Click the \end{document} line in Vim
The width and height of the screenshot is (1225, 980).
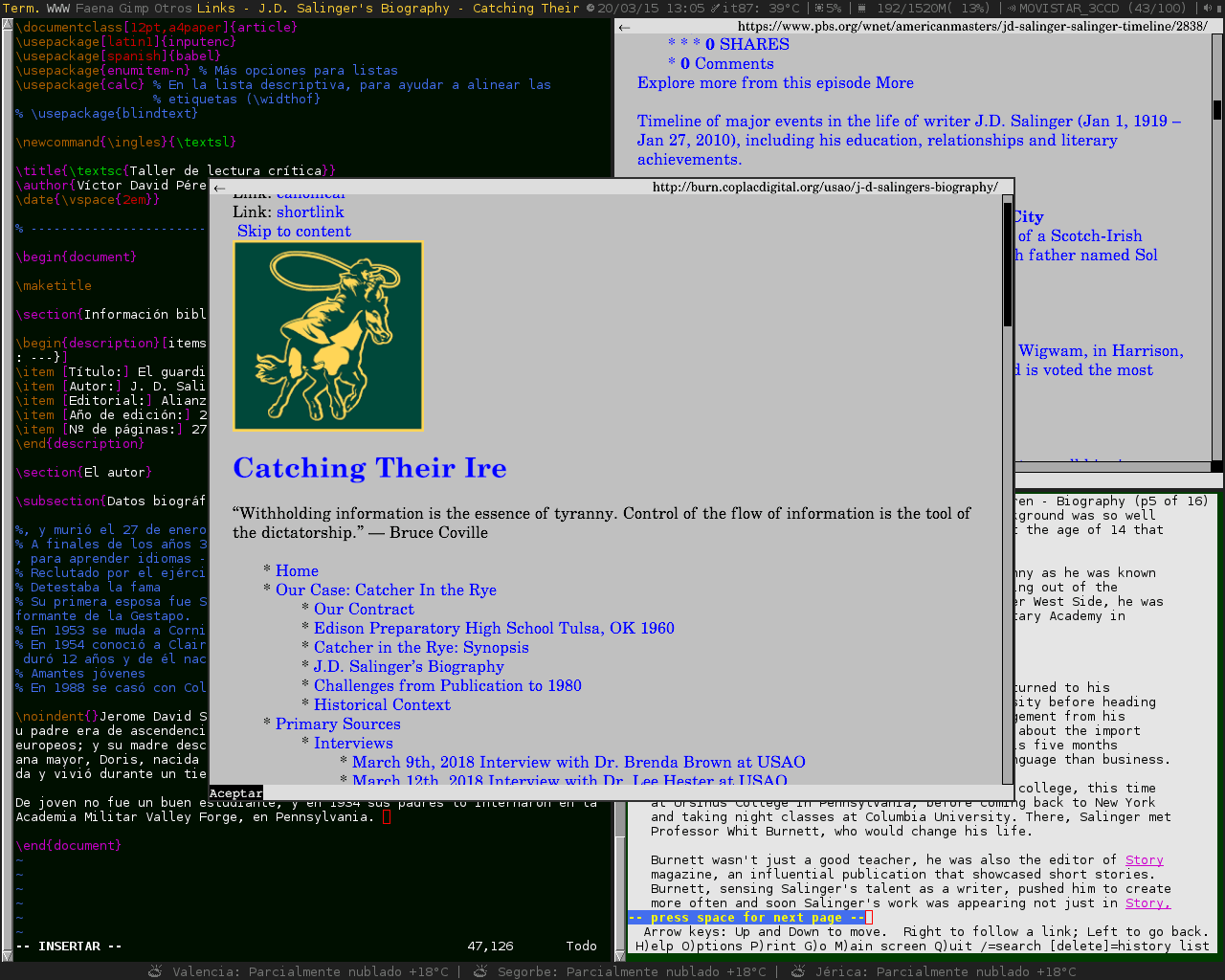pos(69,846)
